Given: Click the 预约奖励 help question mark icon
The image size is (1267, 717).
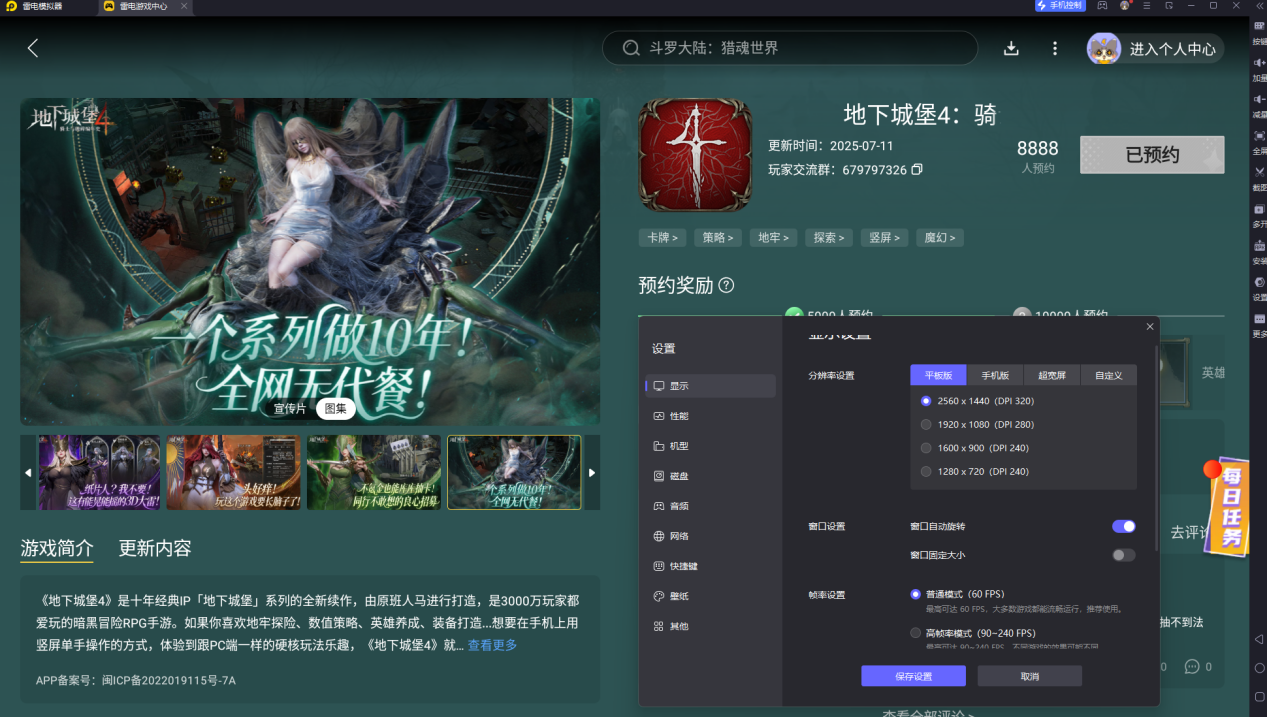Looking at the screenshot, I should coord(726,285).
